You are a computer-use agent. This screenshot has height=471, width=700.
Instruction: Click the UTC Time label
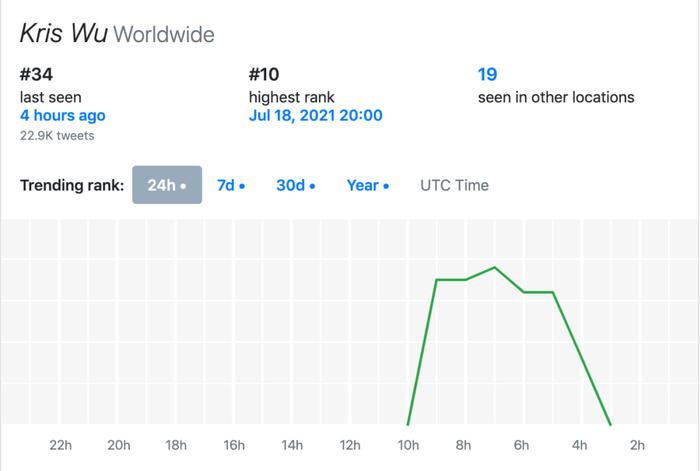pyautogui.click(x=454, y=185)
